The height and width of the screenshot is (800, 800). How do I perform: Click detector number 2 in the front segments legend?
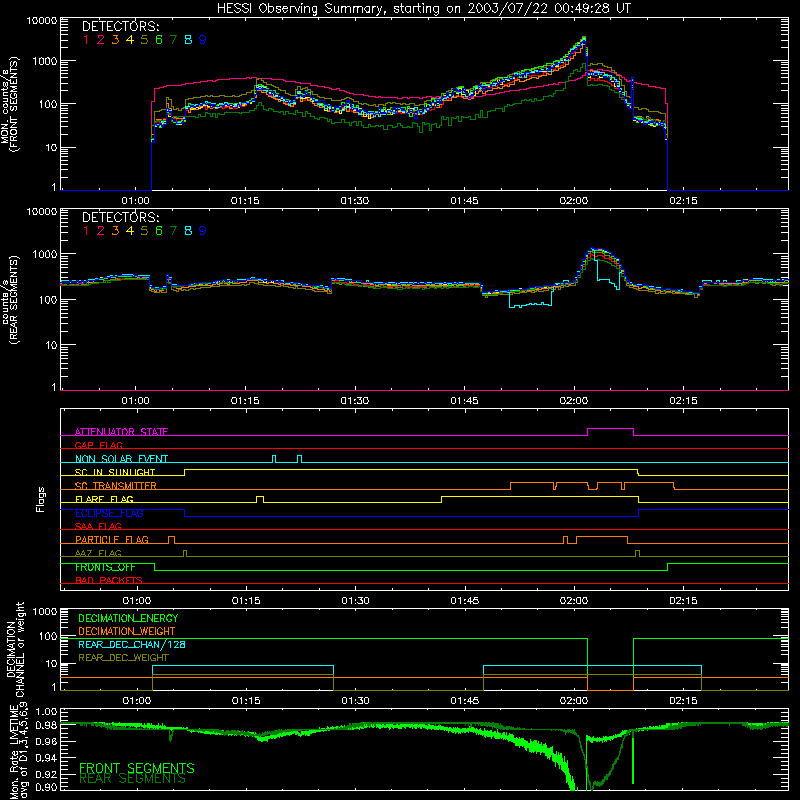(x=101, y=39)
